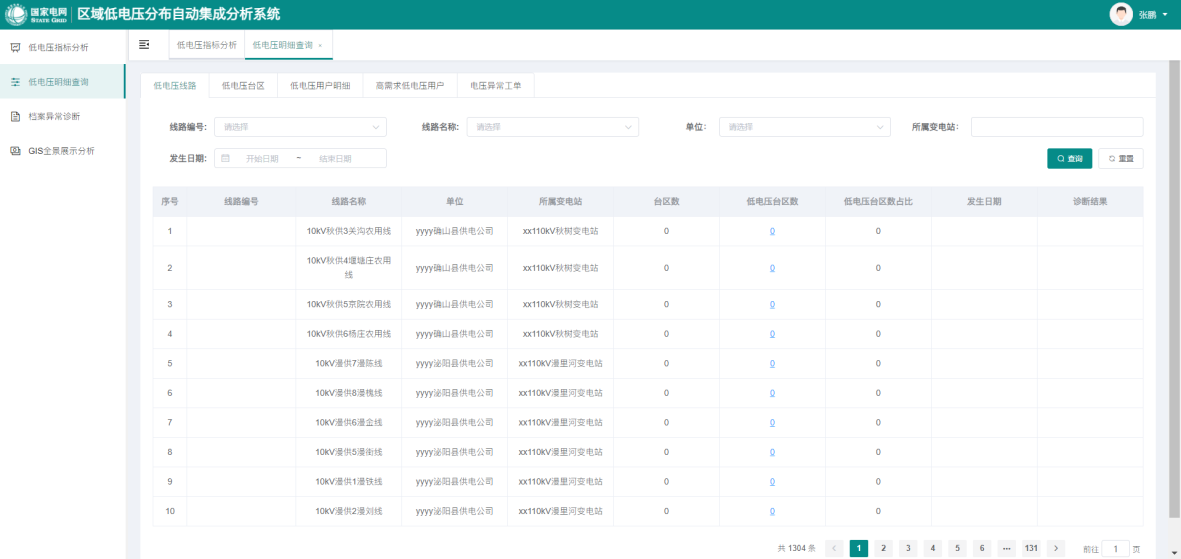Select the 低电压台区 sub-tab
This screenshot has width=1181, height=559.
tap(243, 86)
